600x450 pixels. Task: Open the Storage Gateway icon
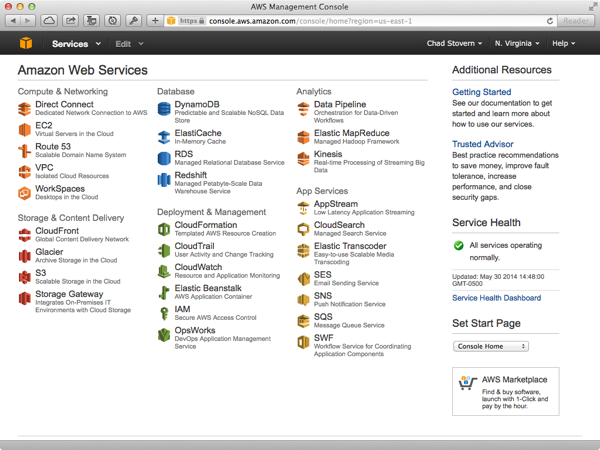[24, 298]
